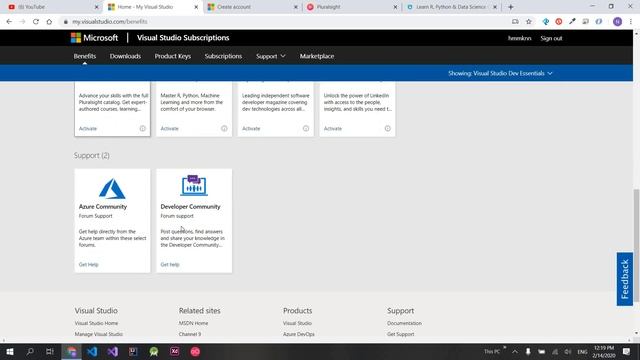Go back using the browser back arrow
This screenshot has width=640, height=360.
point(9,22)
